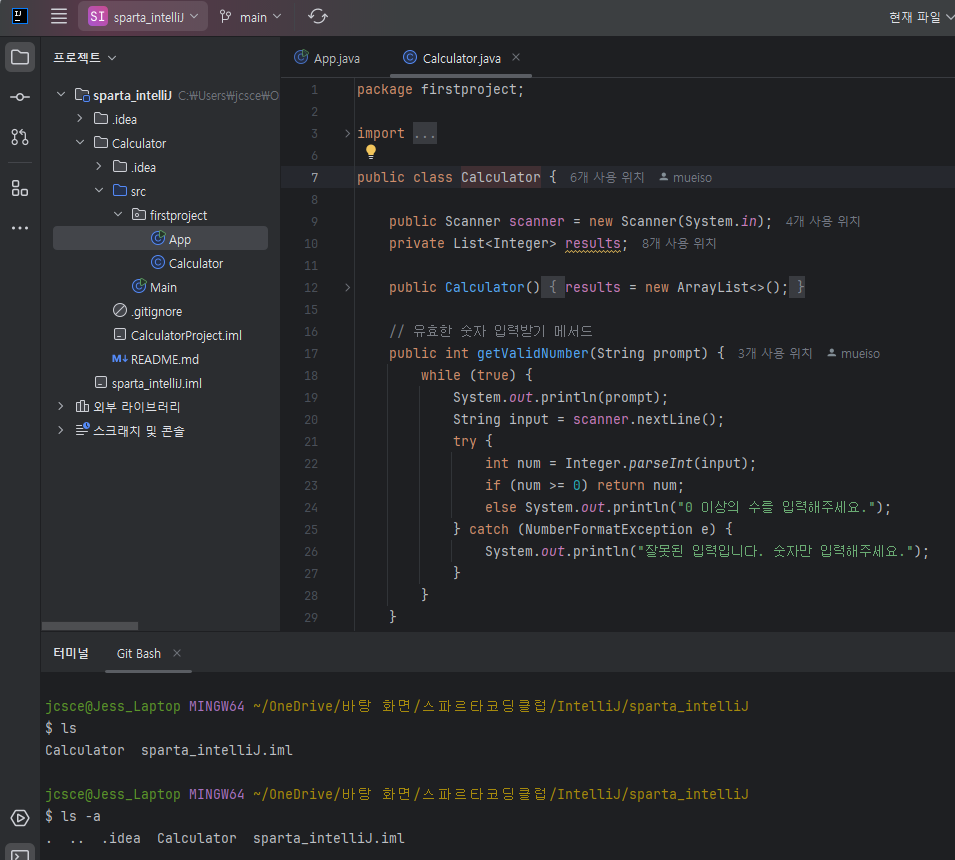Toggle the Project tool window folder icon

(20, 57)
